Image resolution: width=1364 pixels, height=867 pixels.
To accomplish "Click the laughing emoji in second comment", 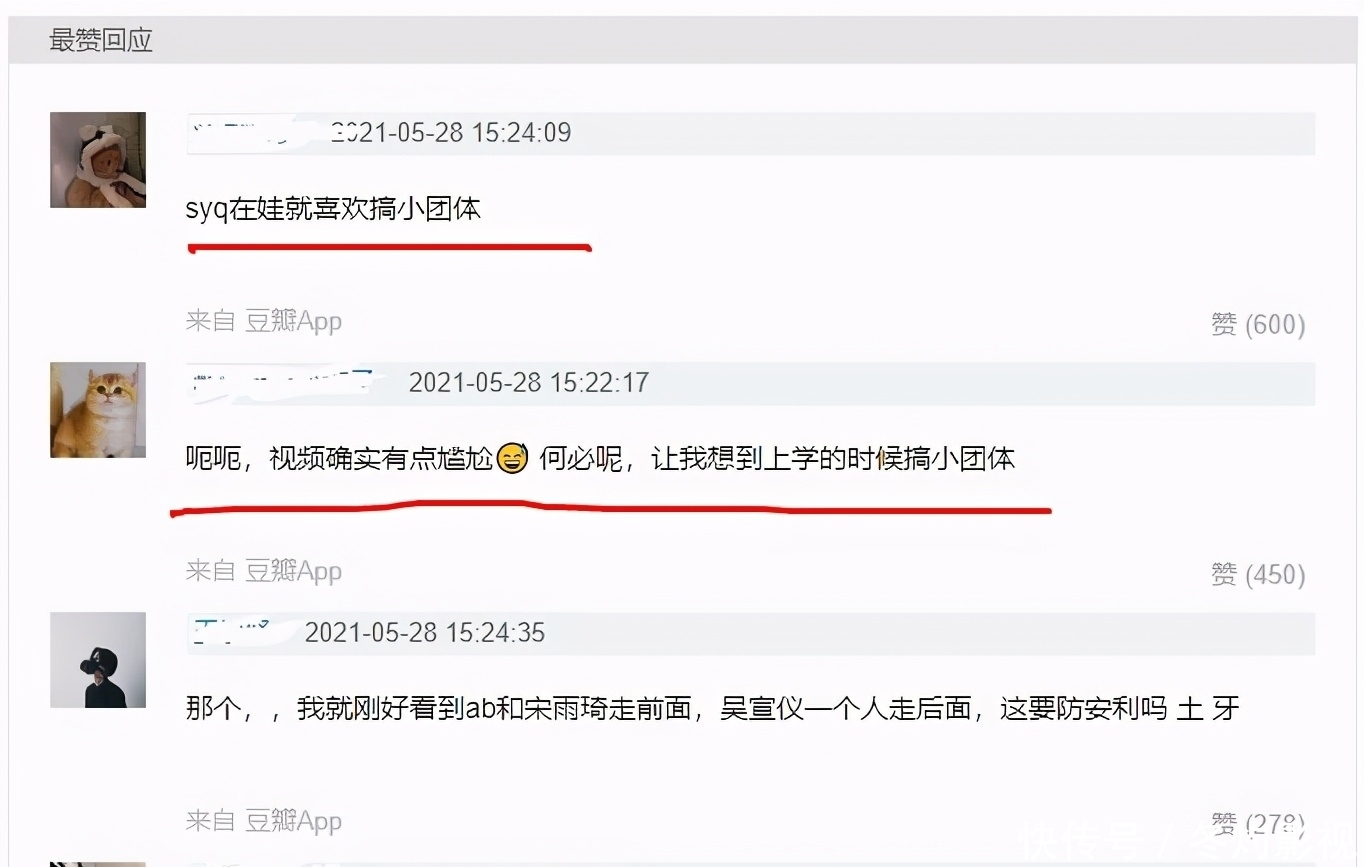I will [512, 459].
